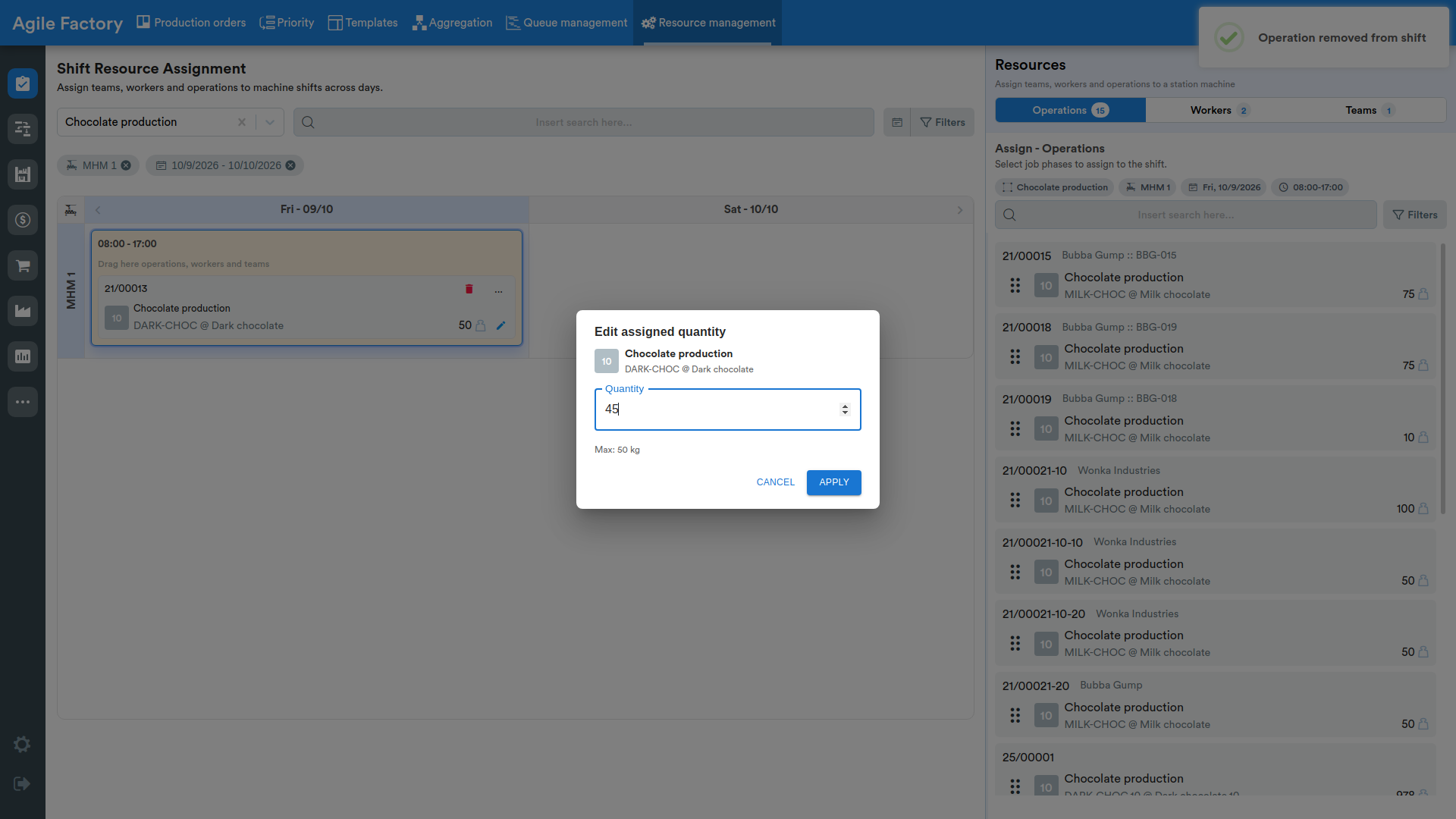Image resolution: width=1456 pixels, height=819 pixels.
Task: Open the Aggregation menu
Action: (x=452, y=23)
